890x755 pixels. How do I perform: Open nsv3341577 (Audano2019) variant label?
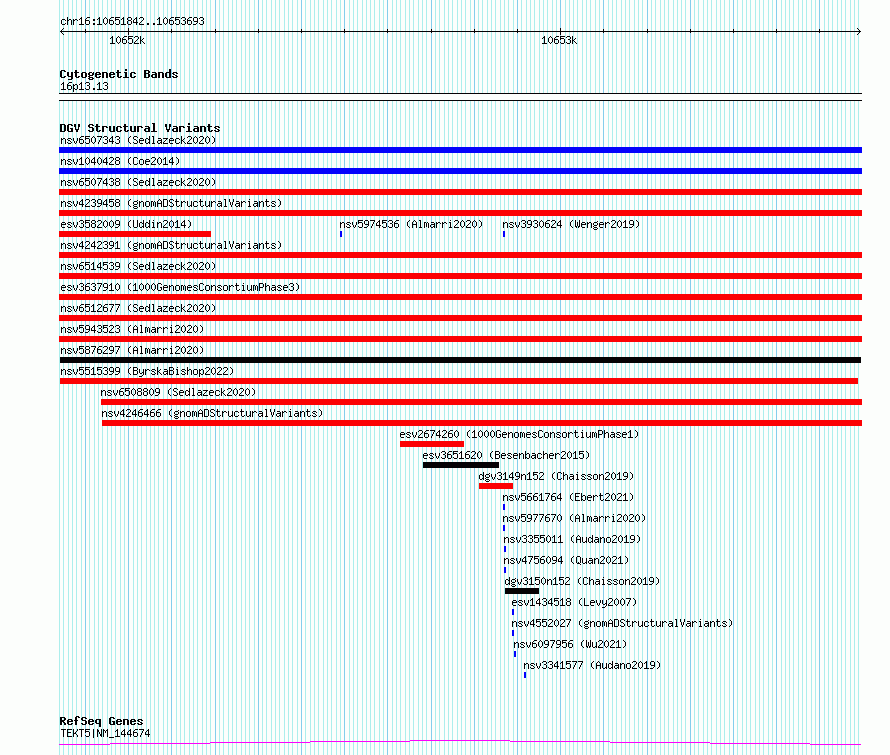click(592, 665)
